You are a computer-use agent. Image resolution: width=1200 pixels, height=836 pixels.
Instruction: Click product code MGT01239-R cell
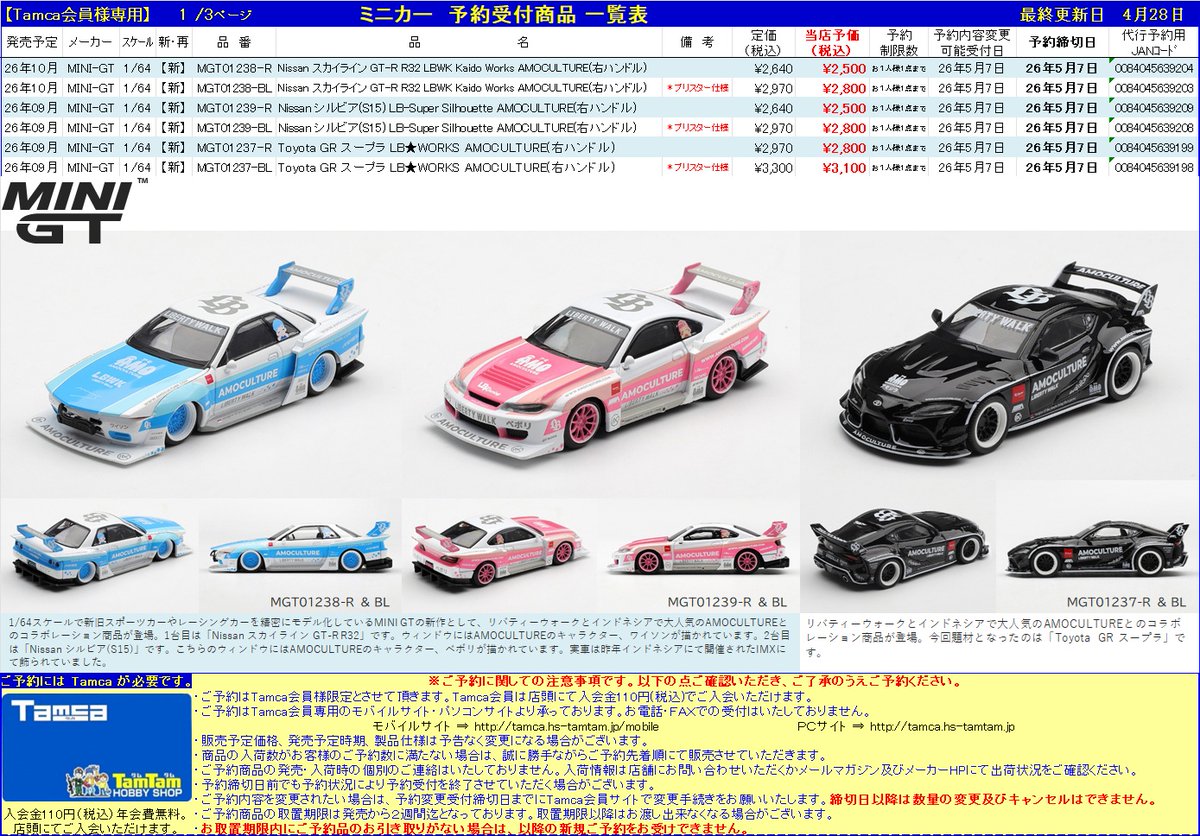[234, 108]
